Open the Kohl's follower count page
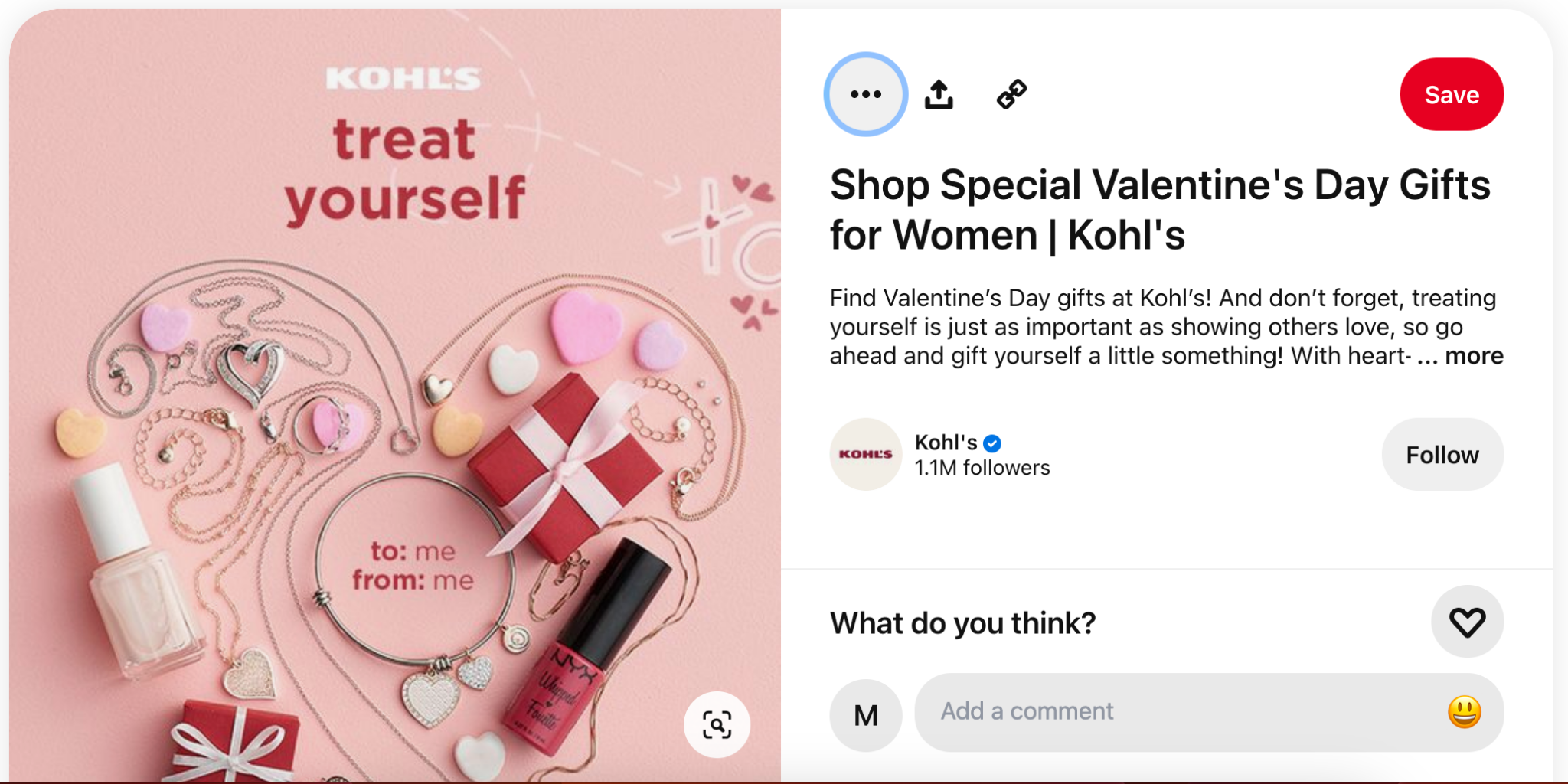Image resolution: width=1568 pixels, height=784 pixels. [982, 467]
